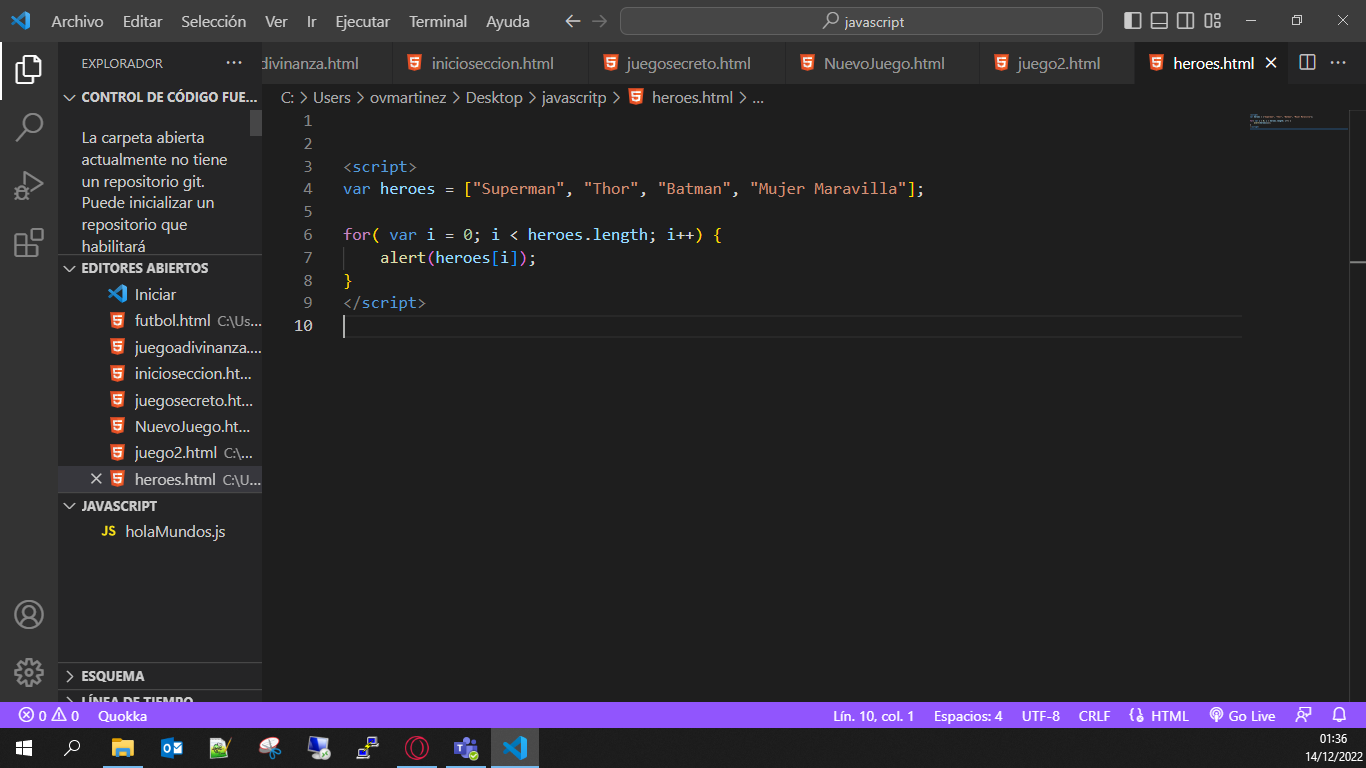Open editor more actions ellipsis

click(1338, 63)
